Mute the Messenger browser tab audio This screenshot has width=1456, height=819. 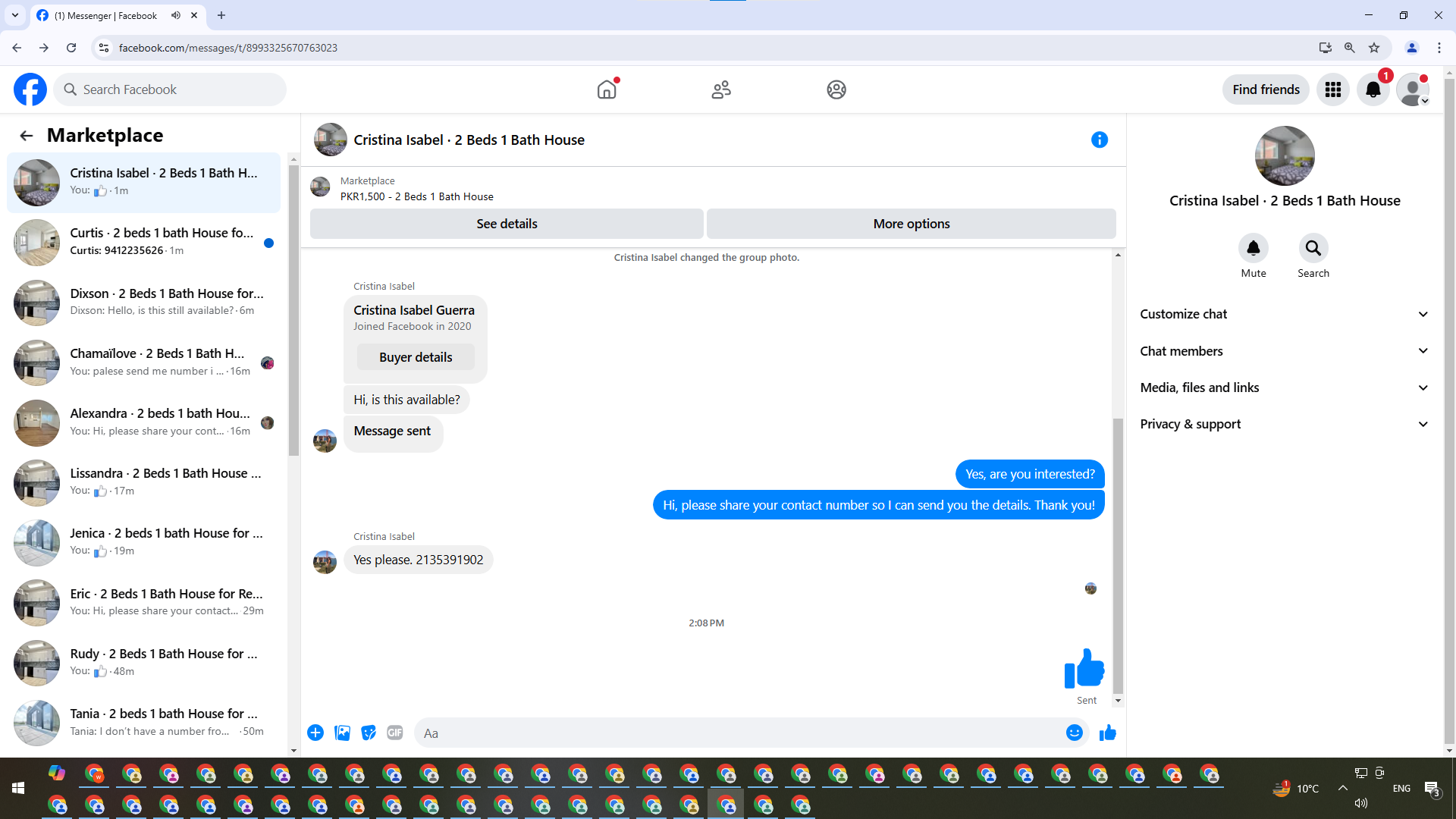176,15
